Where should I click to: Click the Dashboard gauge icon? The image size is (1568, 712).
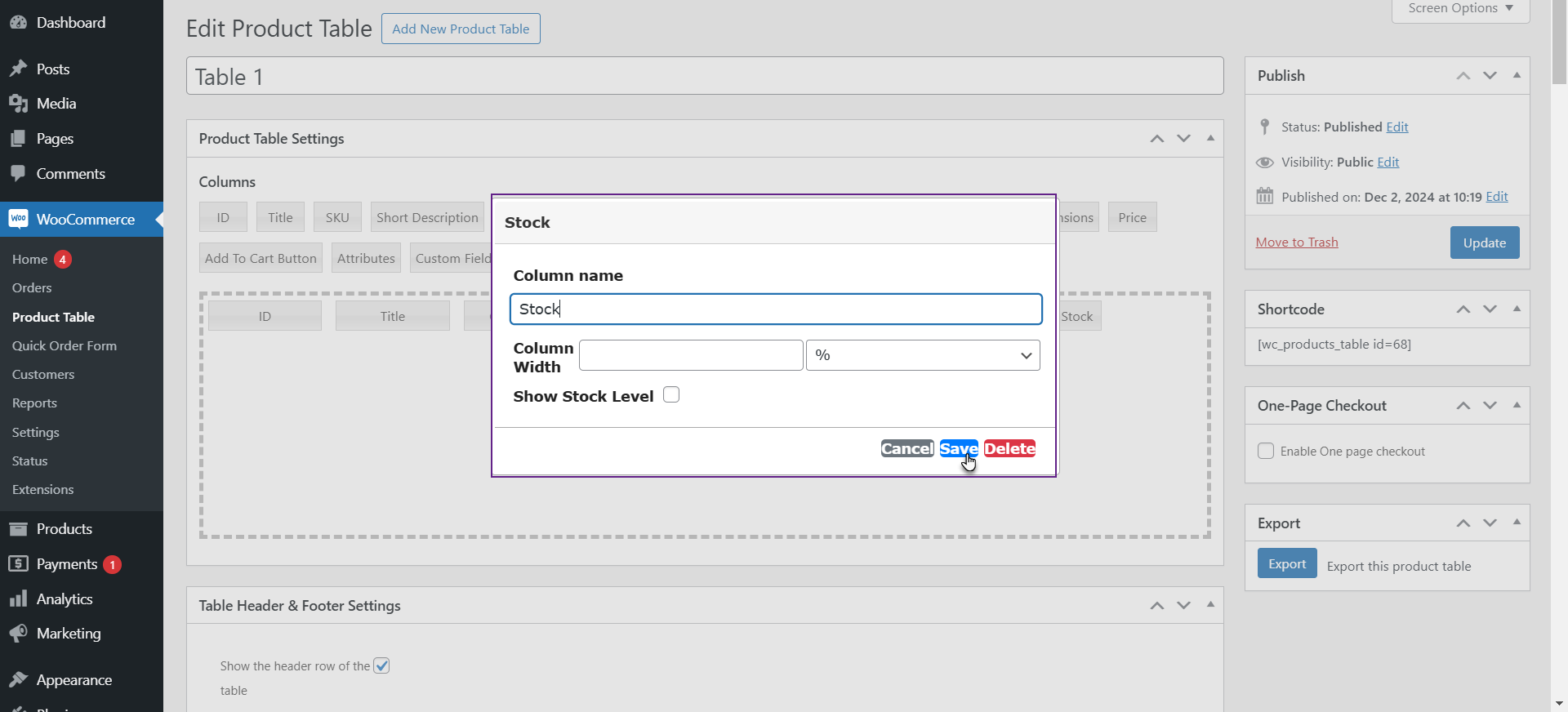click(18, 23)
